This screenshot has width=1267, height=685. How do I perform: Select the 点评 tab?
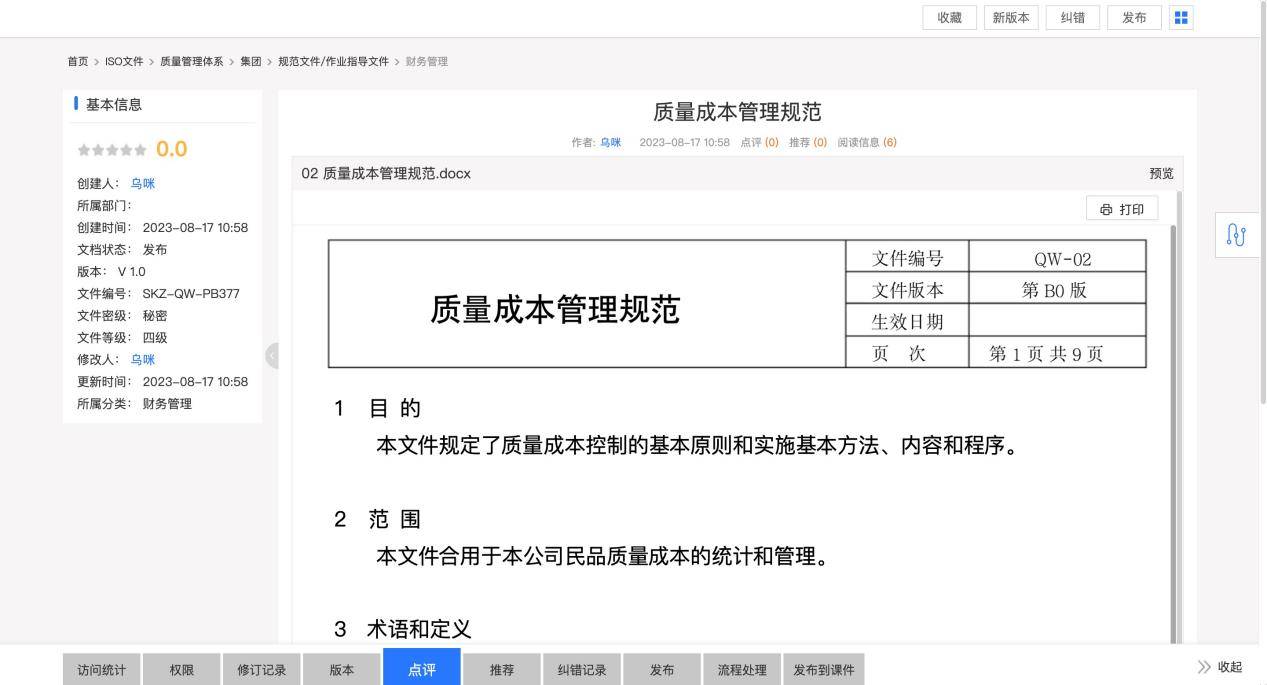(x=422, y=667)
